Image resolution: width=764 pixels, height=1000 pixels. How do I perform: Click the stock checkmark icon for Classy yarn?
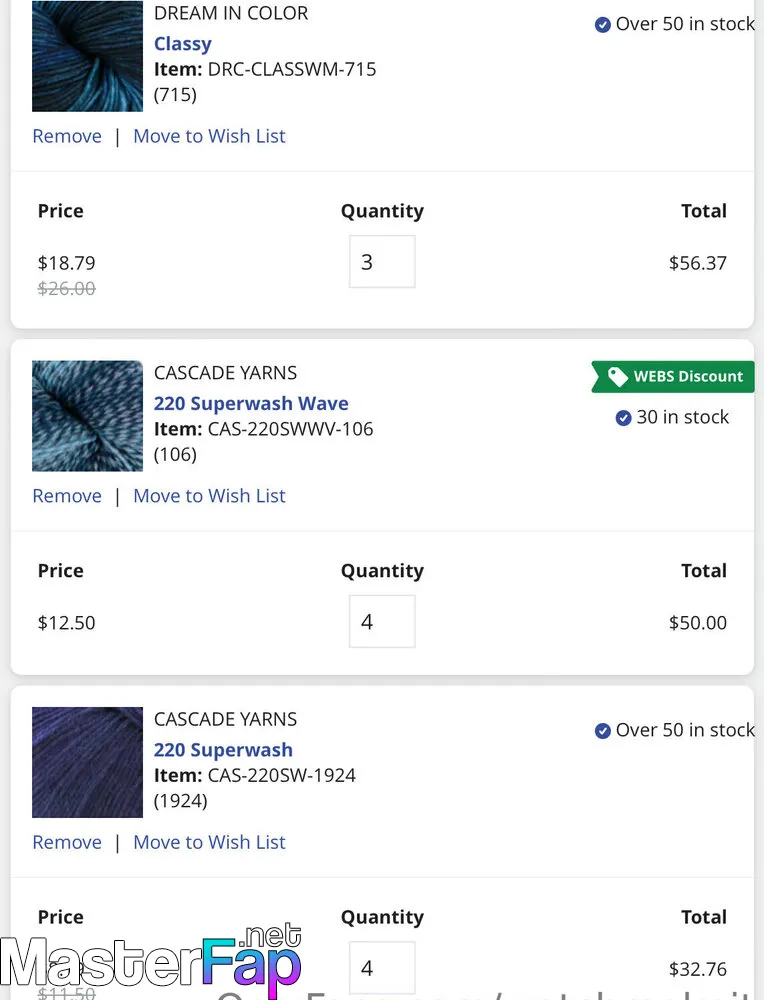point(602,25)
